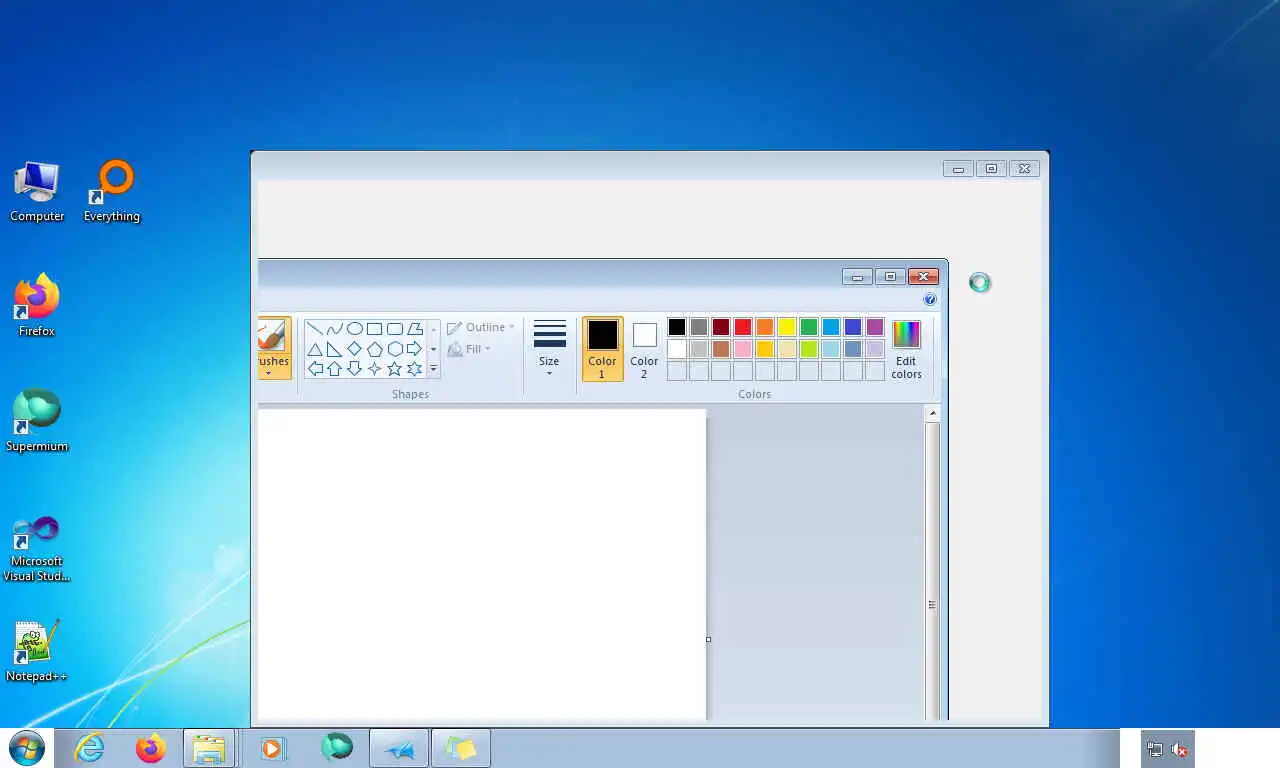Image resolution: width=1280 pixels, height=768 pixels.
Task: Select the Left arrow shape
Action: (x=314, y=369)
